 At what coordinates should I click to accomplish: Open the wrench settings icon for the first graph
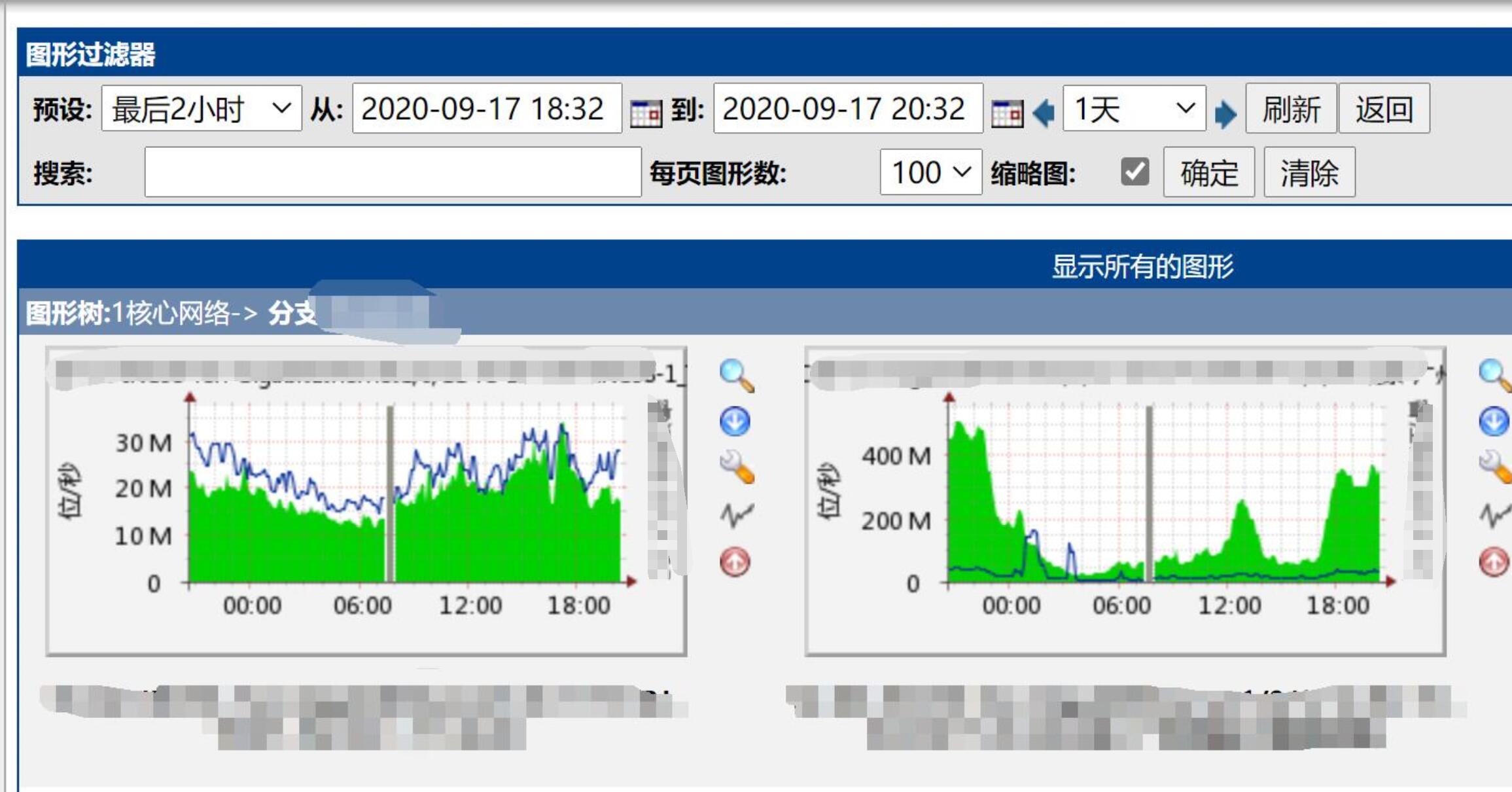click(x=736, y=468)
